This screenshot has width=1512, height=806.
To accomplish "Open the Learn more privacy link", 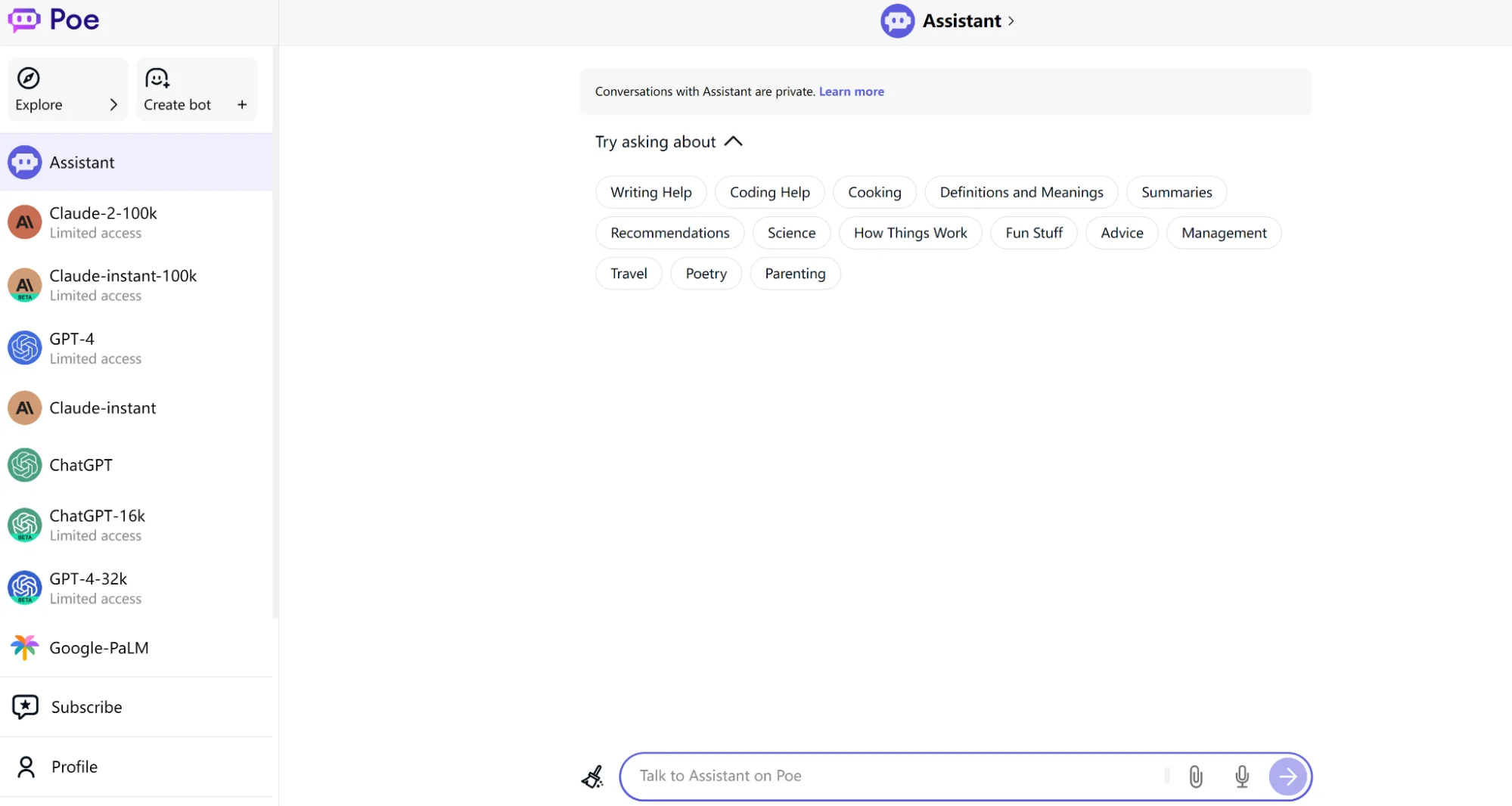I will coord(851,91).
